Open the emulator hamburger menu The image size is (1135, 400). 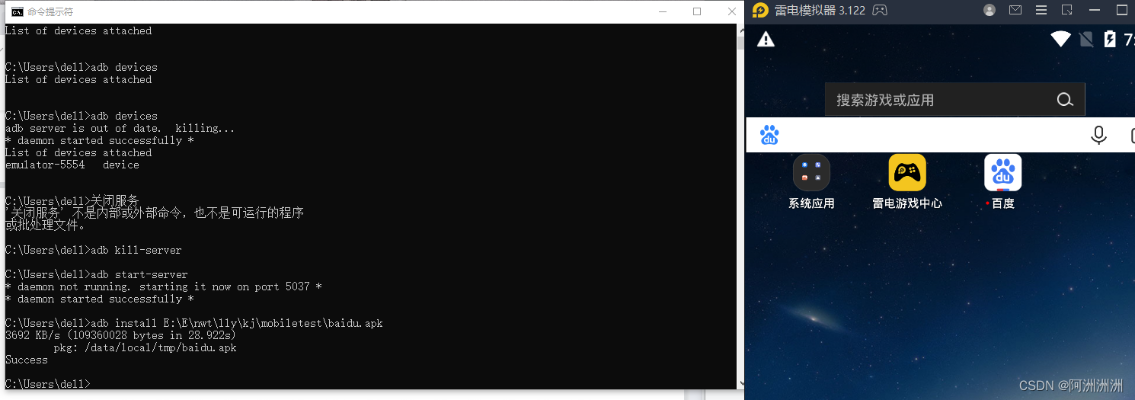pyautogui.click(x=1042, y=10)
